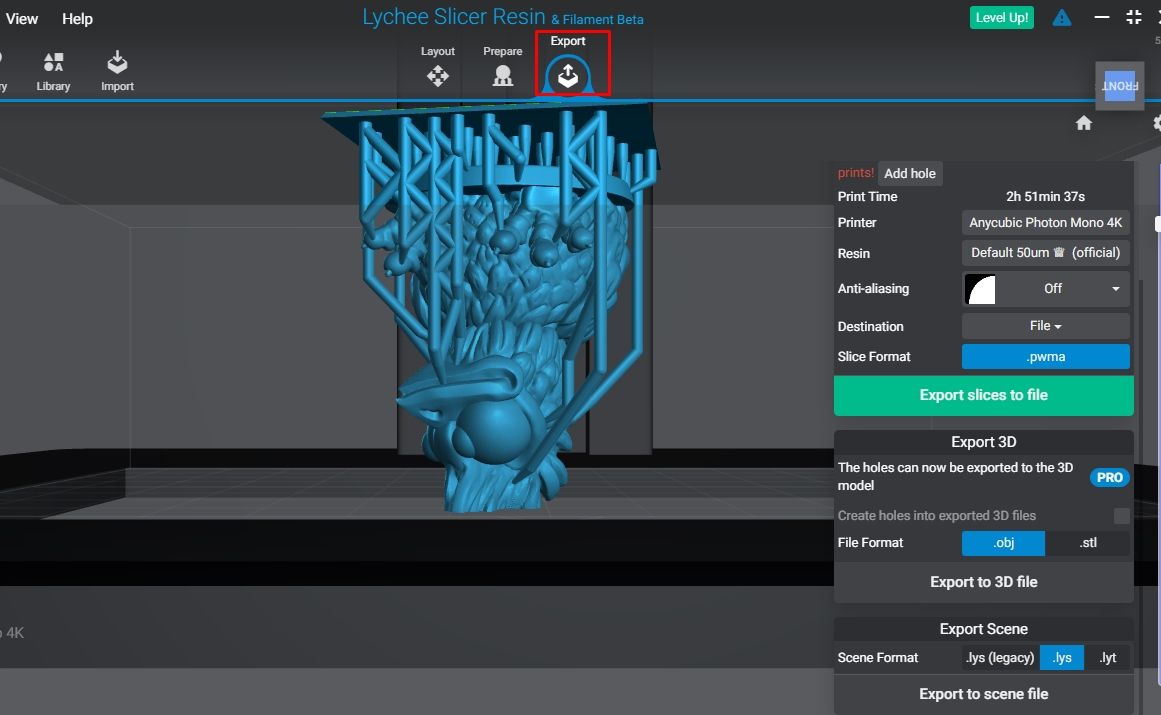Viewport: 1161px width, 715px height.
Task: Open the Destination File dropdown
Action: click(x=1045, y=326)
